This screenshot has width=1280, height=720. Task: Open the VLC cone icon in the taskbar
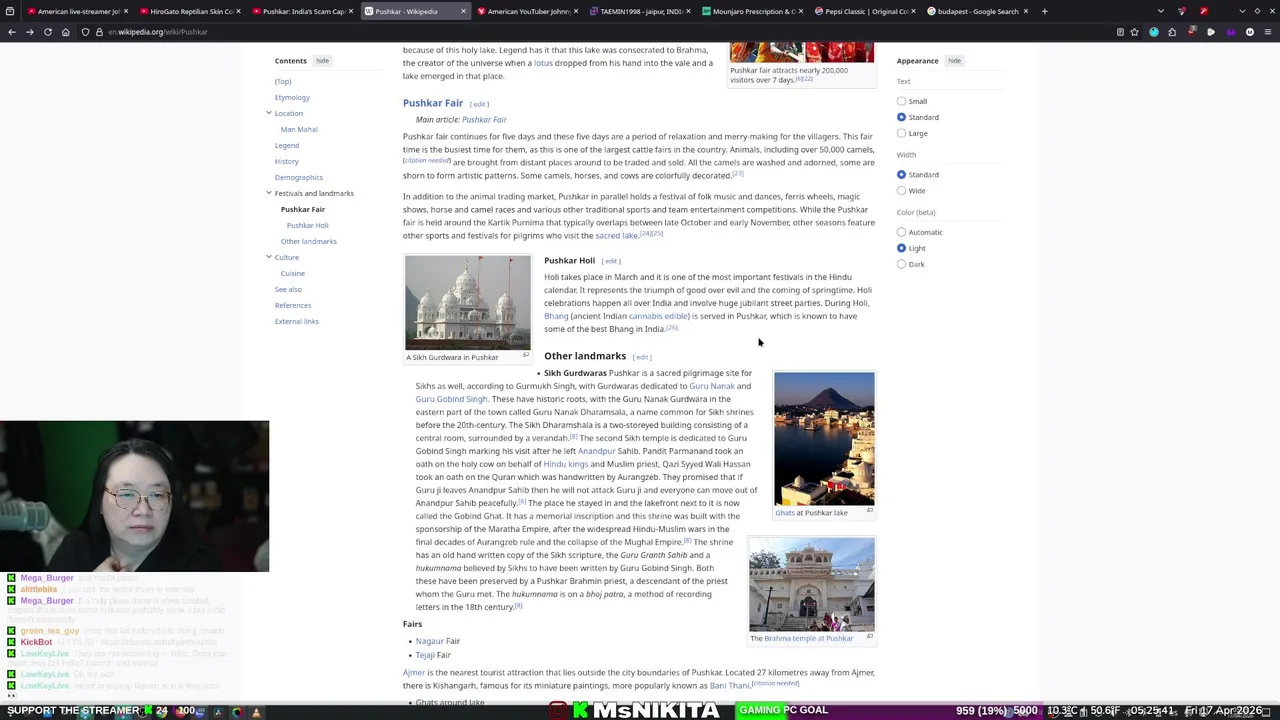click(256, 712)
